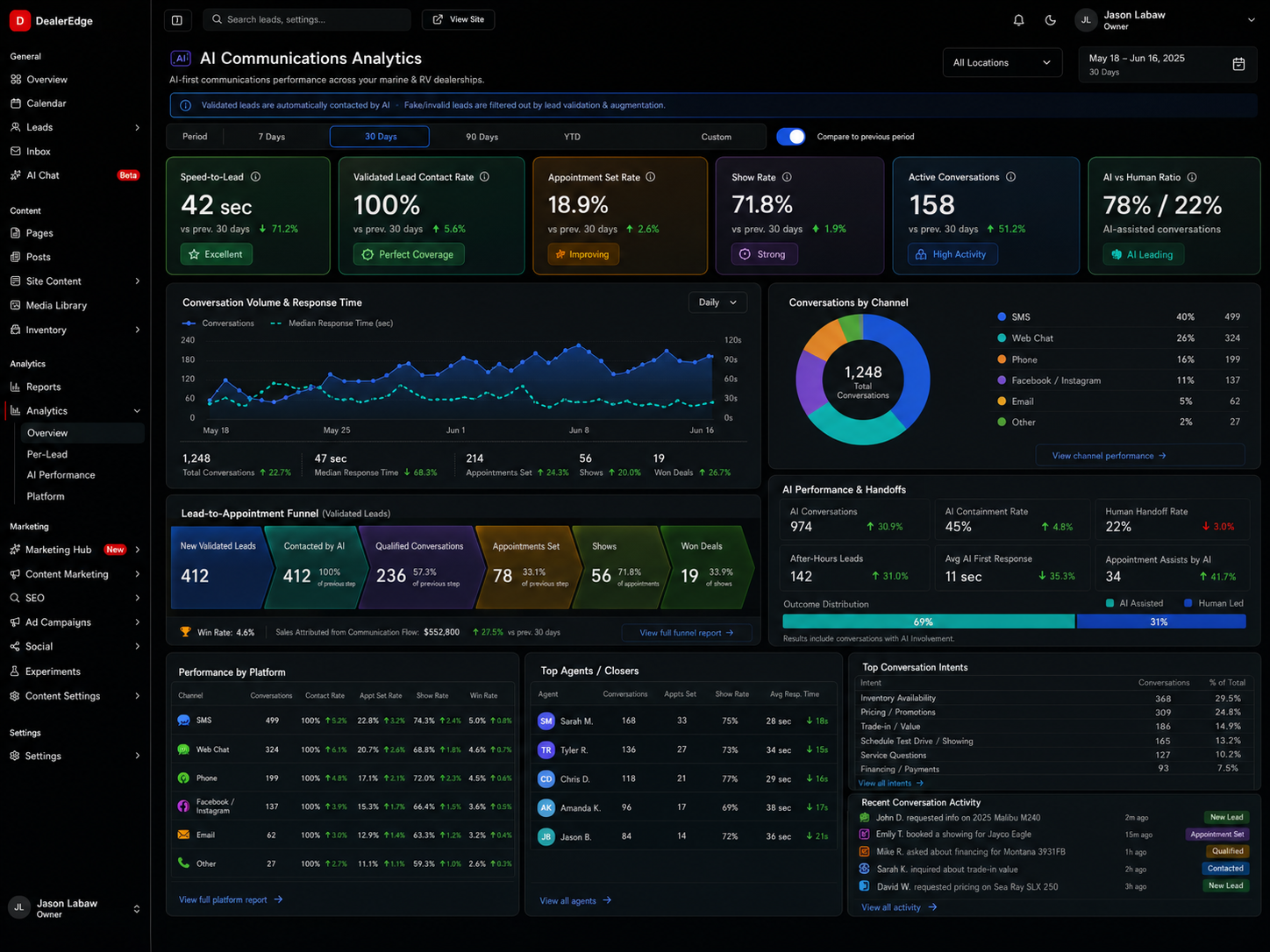Select the 30 Days period tab
Screen dimensions: 1270x952
(x=380, y=137)
